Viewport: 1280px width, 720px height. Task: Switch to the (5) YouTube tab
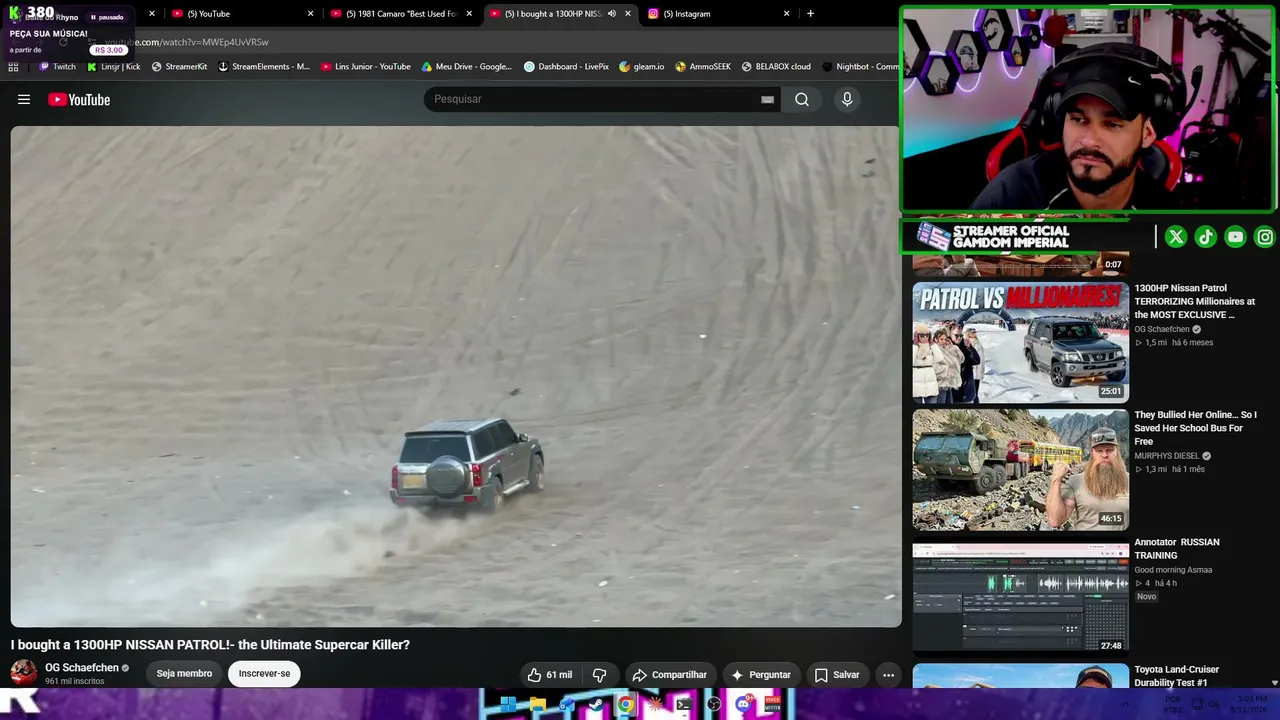point(241,14)
